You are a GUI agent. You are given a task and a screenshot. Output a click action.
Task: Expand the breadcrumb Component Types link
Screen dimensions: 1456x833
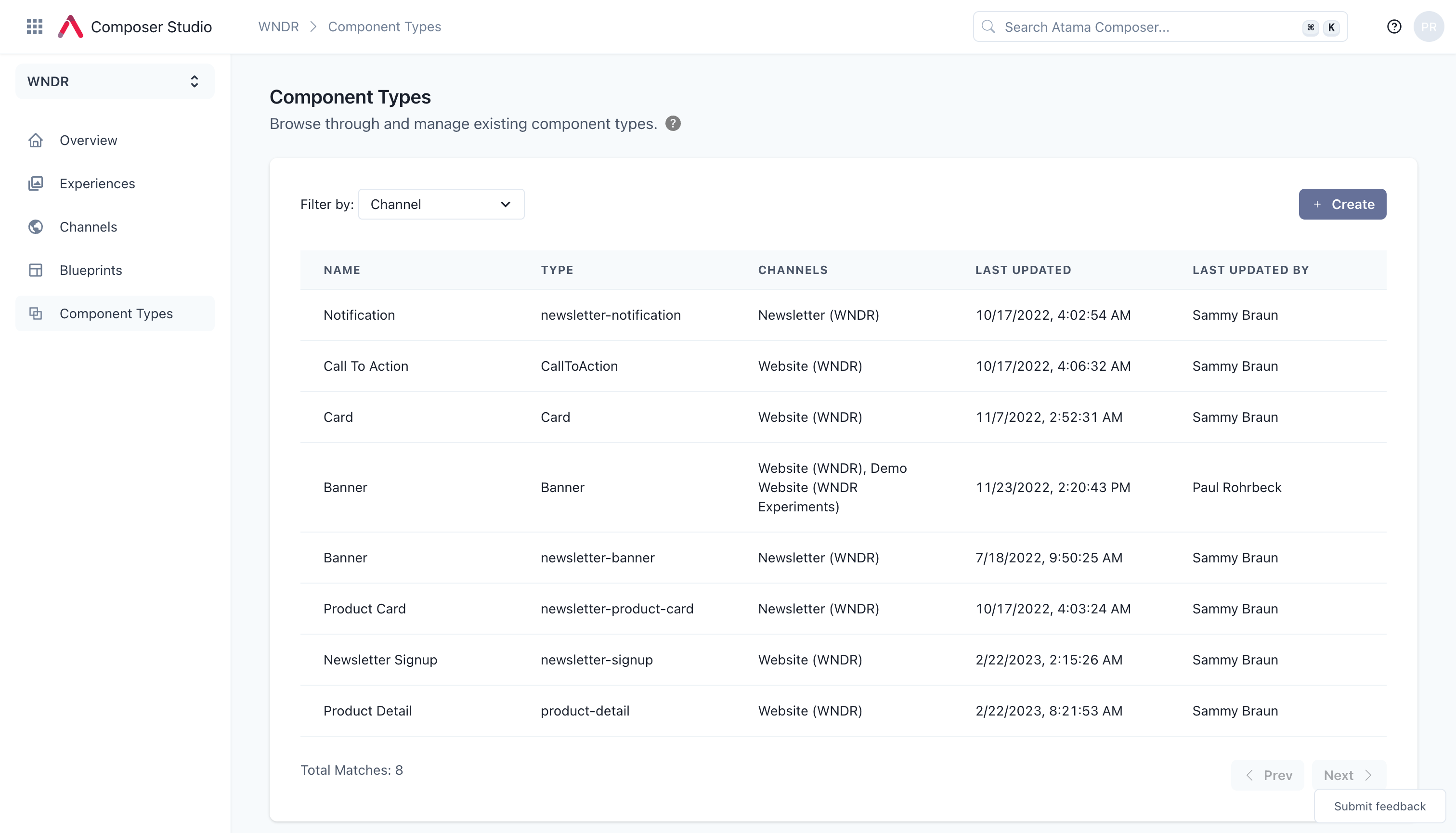[384, 26]
